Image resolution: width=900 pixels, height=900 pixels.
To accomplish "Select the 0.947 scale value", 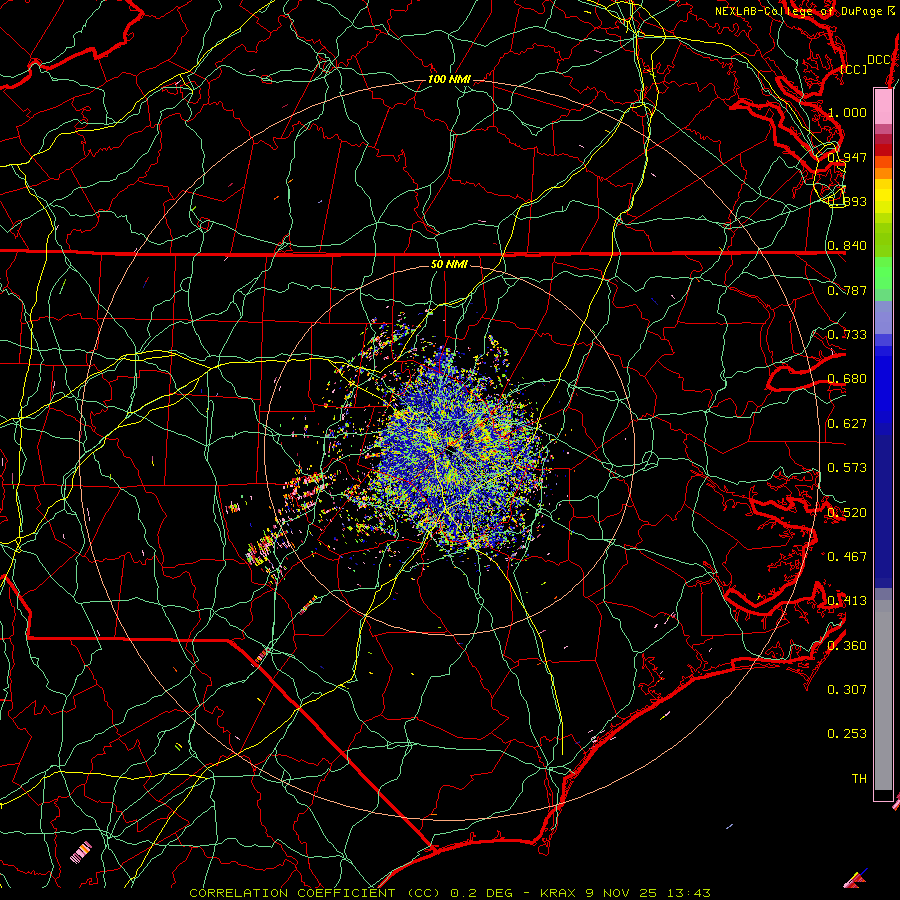I will 847,157.
